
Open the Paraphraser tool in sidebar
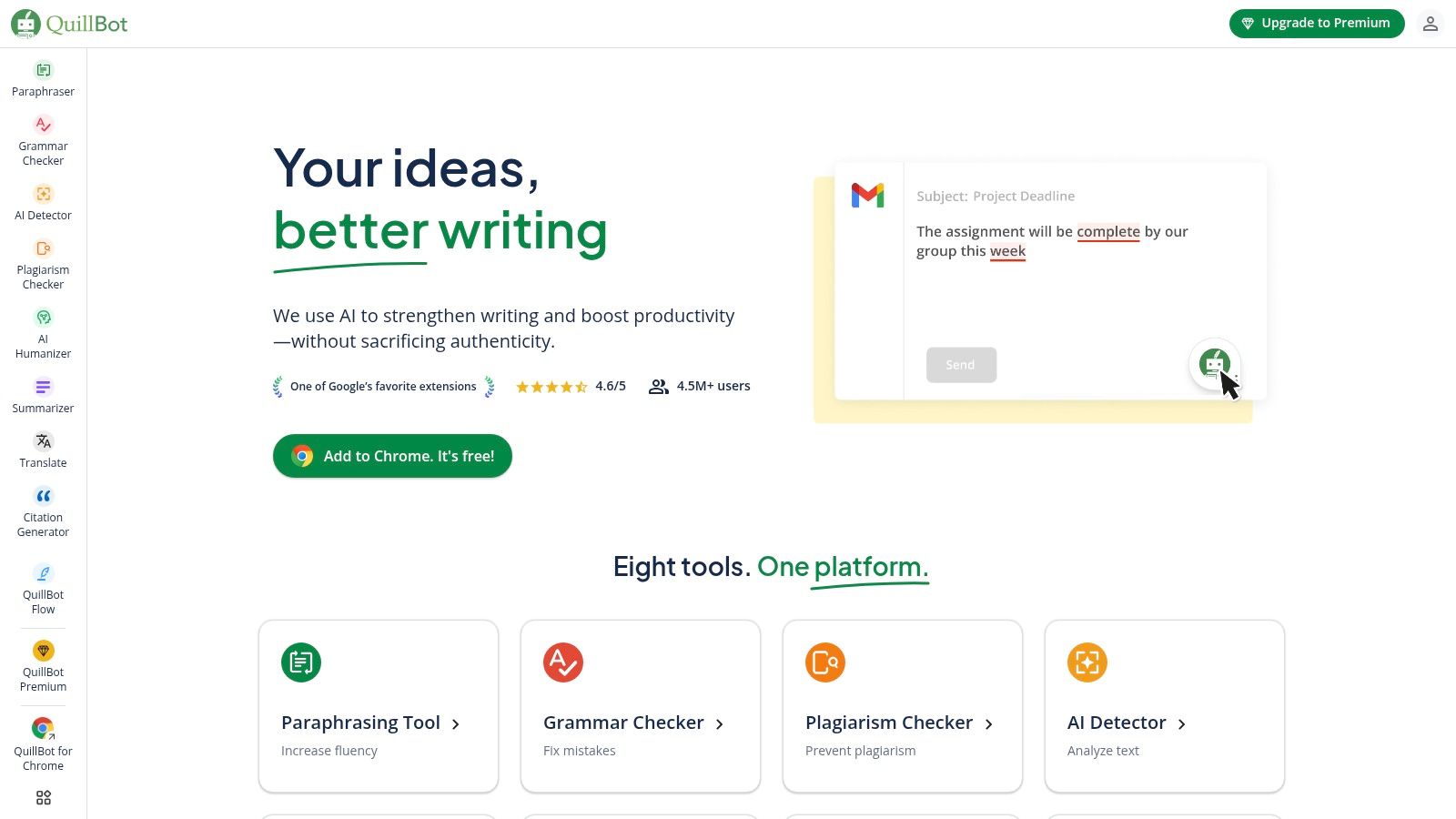pos(43,79)
